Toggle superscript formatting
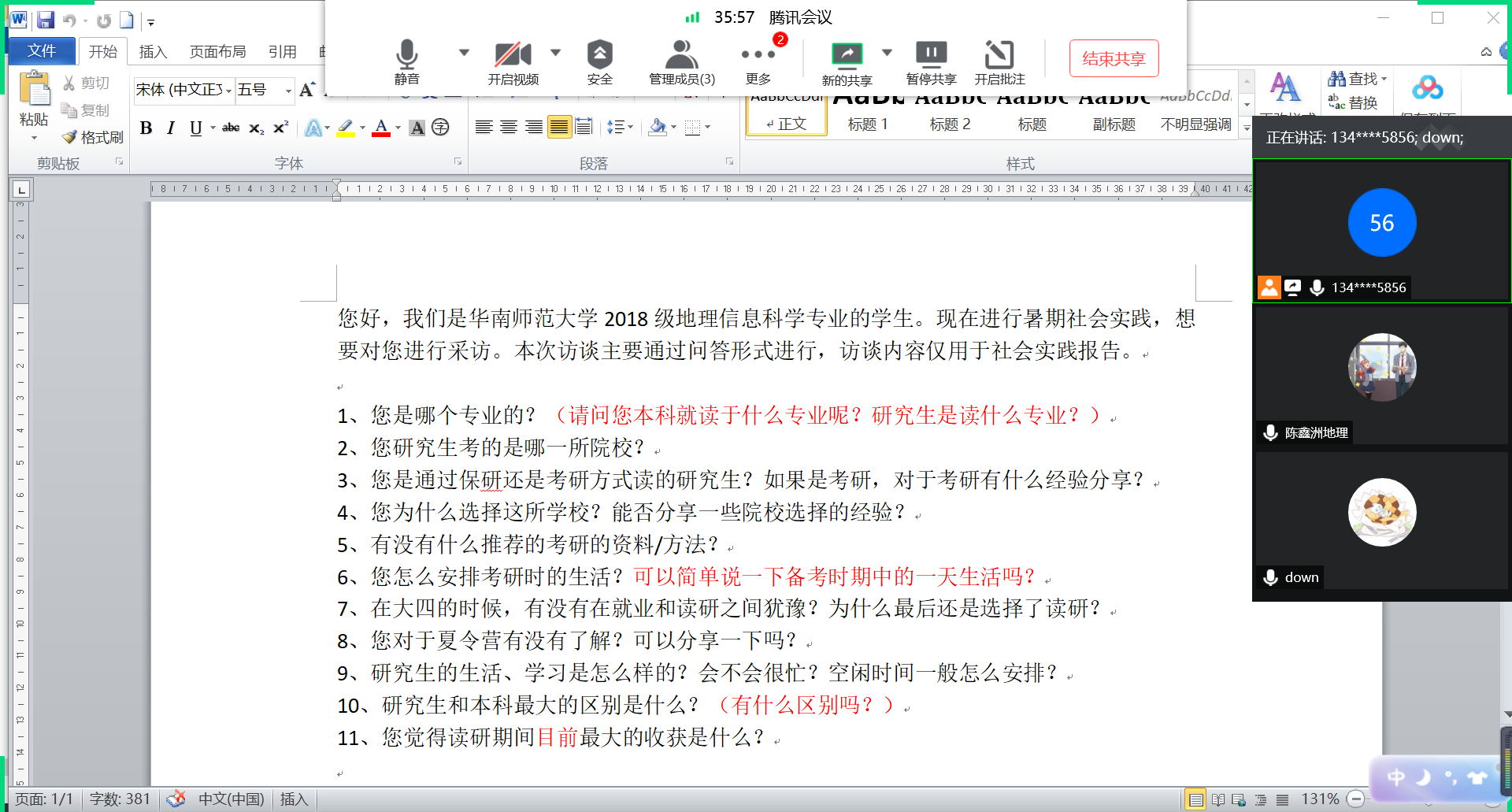 [x=280, y=128]
